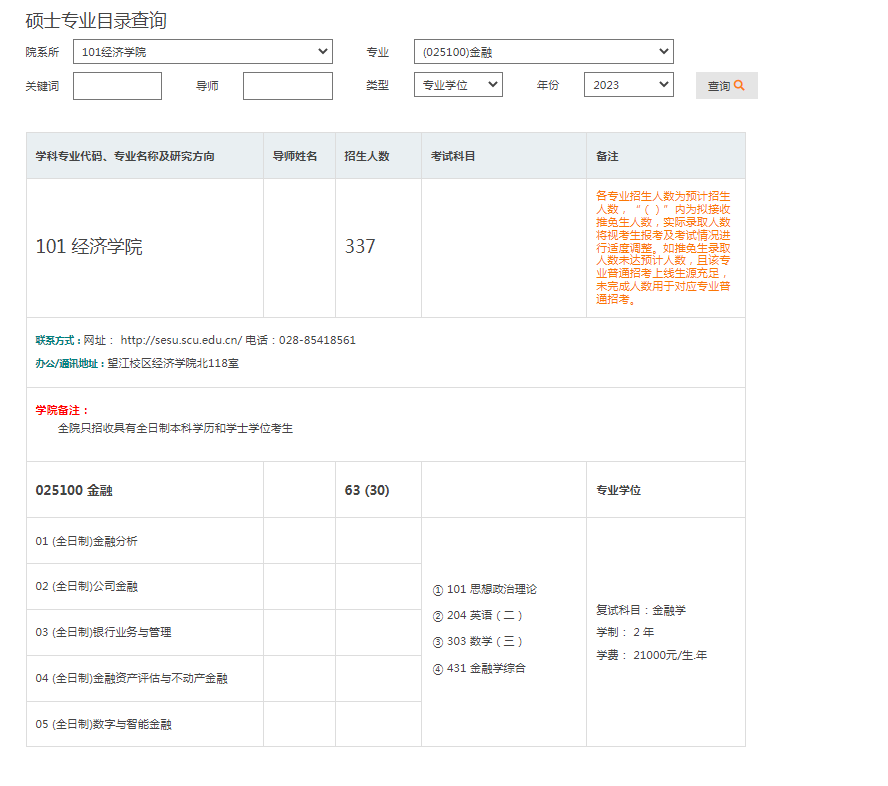Click the 招生人数 column header
888x786 pixels.
pyautogui.click(x=366, y=157)
